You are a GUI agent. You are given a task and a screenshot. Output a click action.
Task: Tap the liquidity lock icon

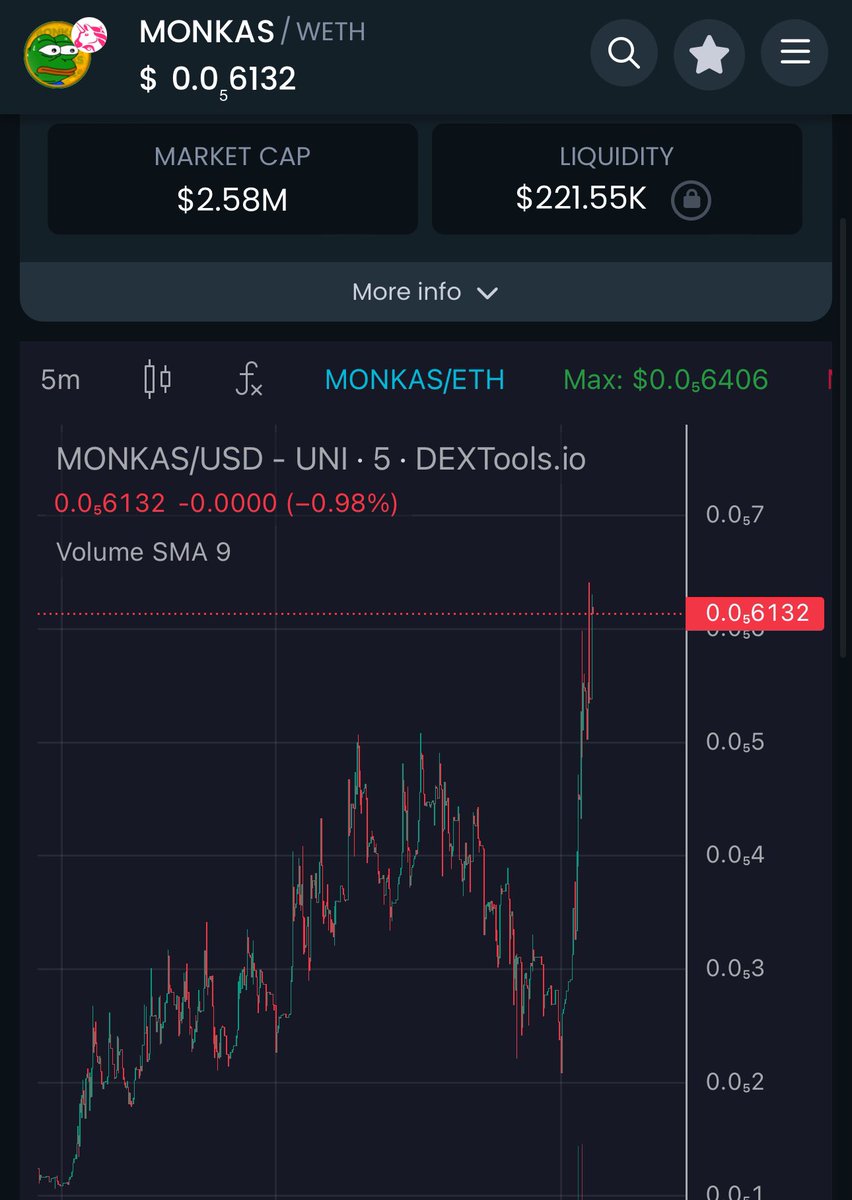coord(691,200)
